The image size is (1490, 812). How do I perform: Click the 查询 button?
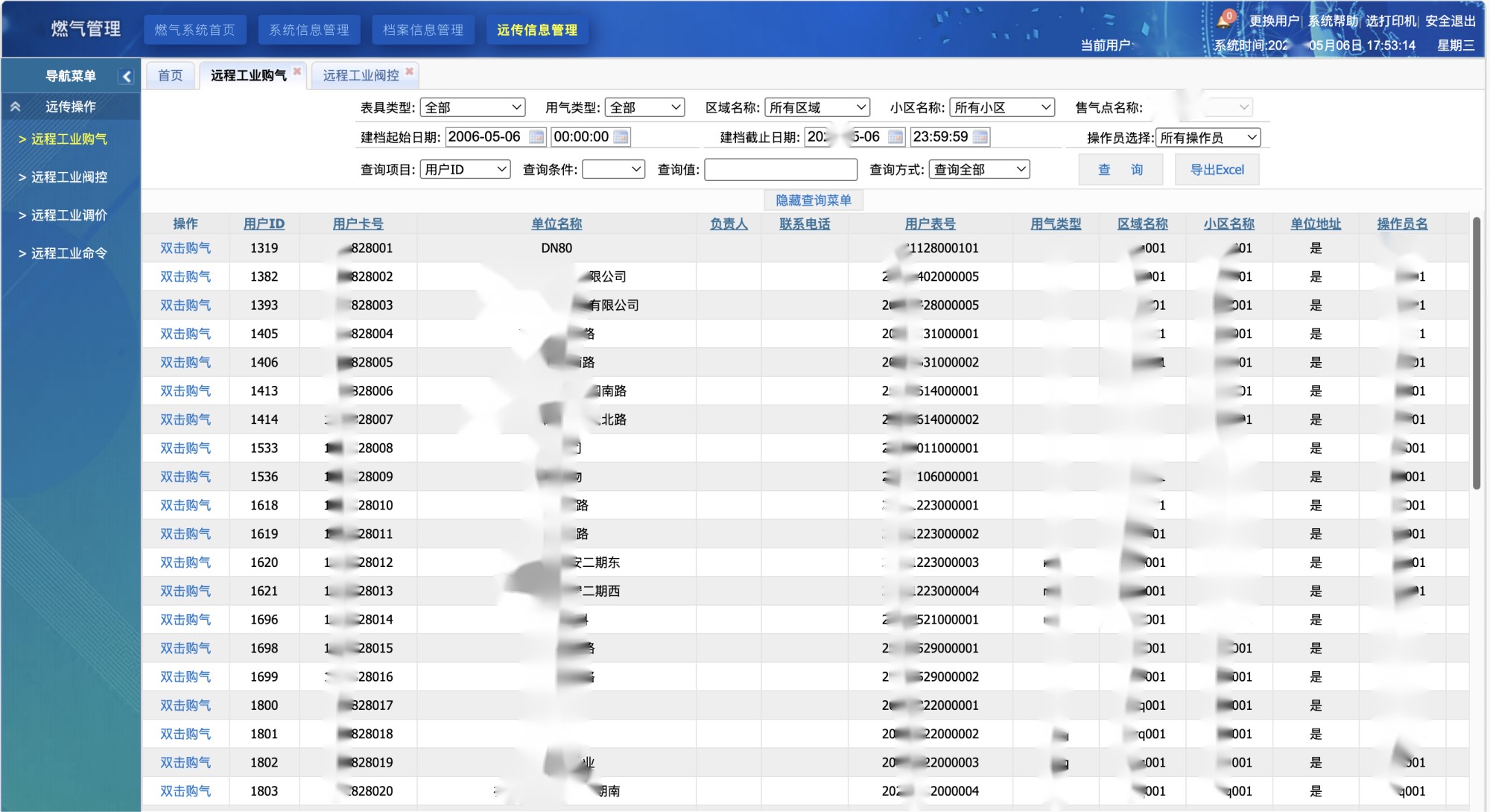1120,170
